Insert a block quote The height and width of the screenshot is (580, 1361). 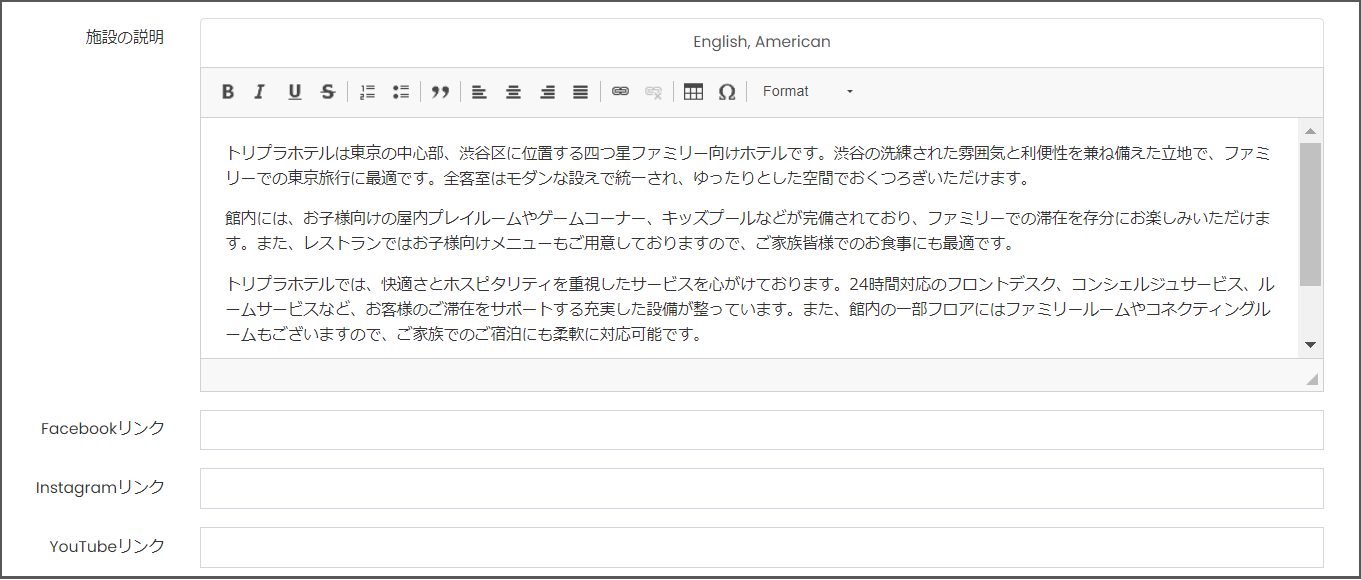(x=440, y=92)
